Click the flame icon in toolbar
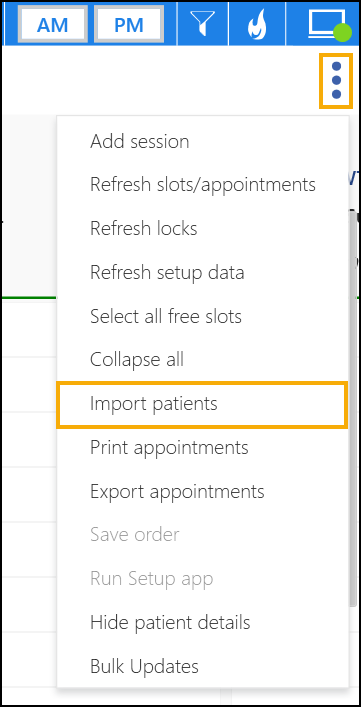 click(x=257, y=23)
